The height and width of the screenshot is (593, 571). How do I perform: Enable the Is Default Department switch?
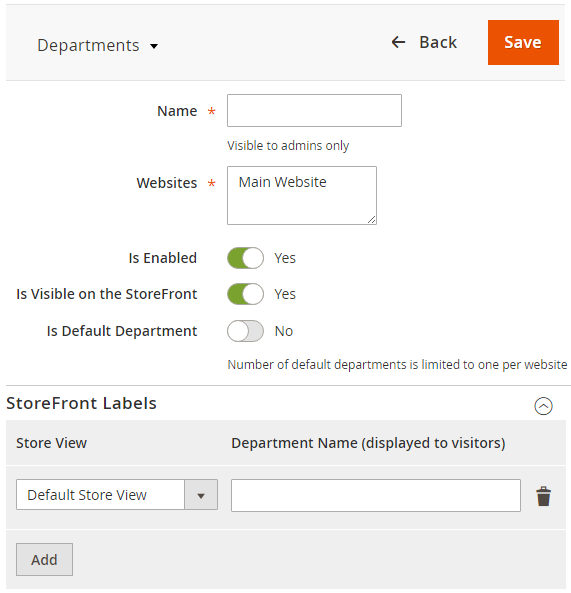(245, 331)
